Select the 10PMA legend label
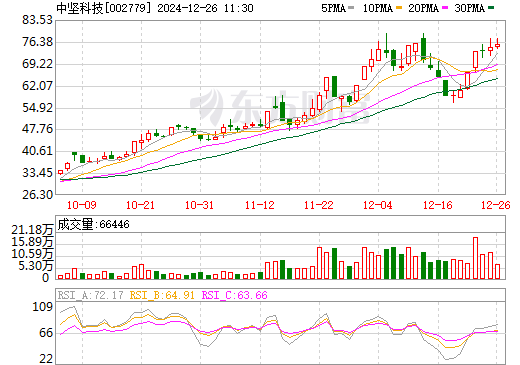The image size is (520, 365). [377, 8]
